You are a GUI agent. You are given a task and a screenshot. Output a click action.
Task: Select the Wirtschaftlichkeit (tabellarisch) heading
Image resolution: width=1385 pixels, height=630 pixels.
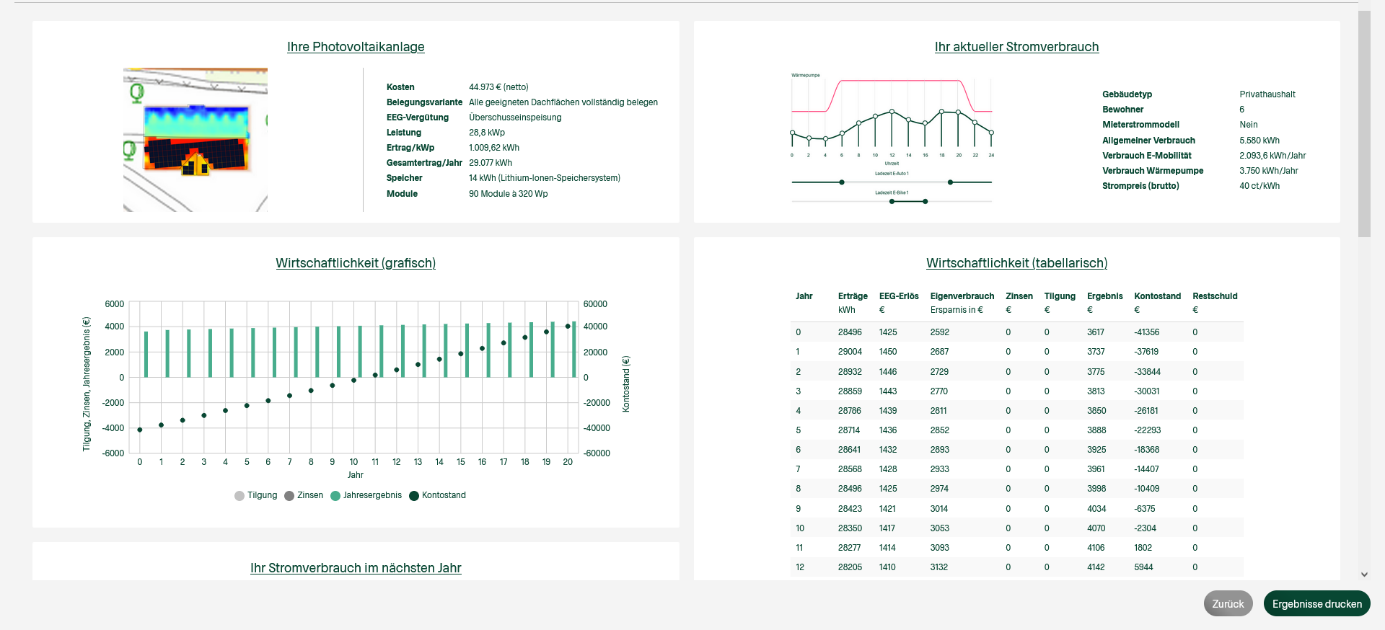(x=1017, y=263)
